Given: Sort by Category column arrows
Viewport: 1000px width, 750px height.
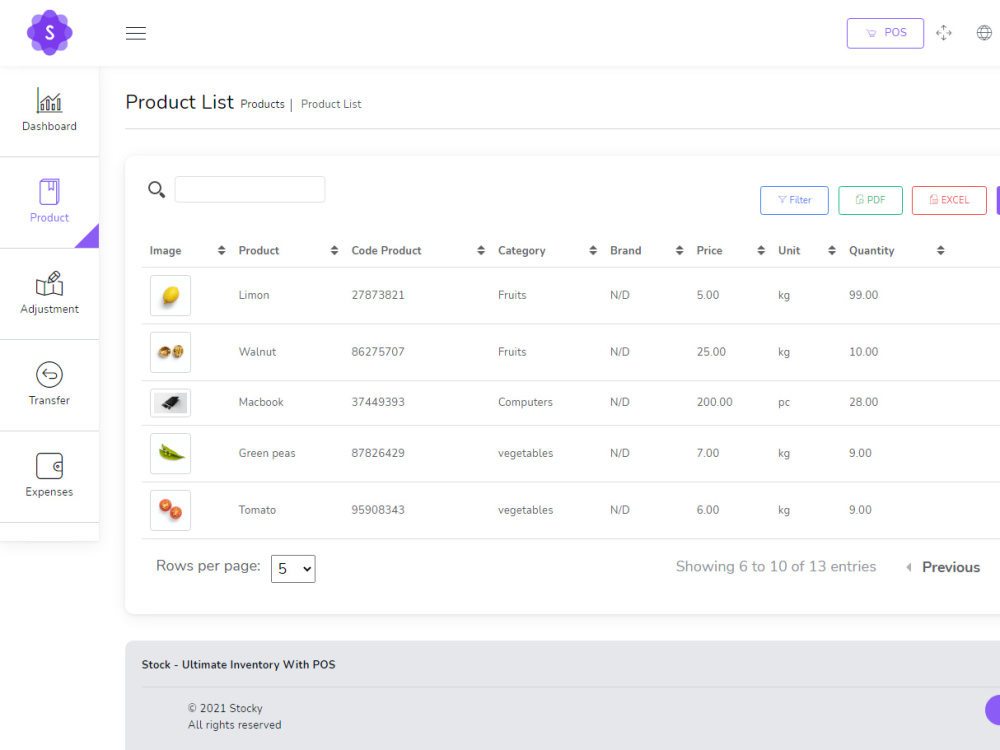Looking at the screenshot, I should pos(593,251).
